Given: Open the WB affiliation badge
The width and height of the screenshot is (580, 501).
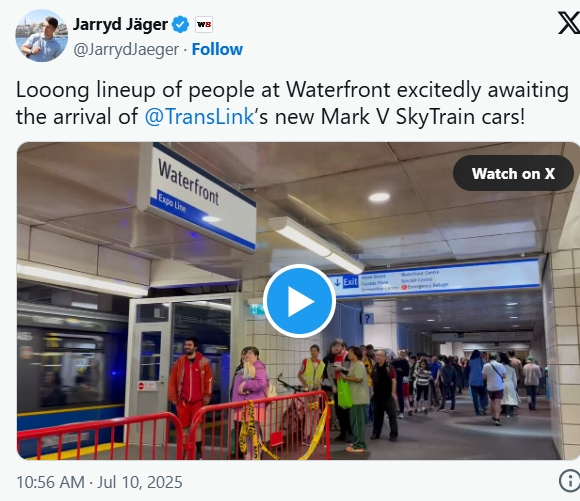Looking at the screenshot, I should tap(204, 25).
